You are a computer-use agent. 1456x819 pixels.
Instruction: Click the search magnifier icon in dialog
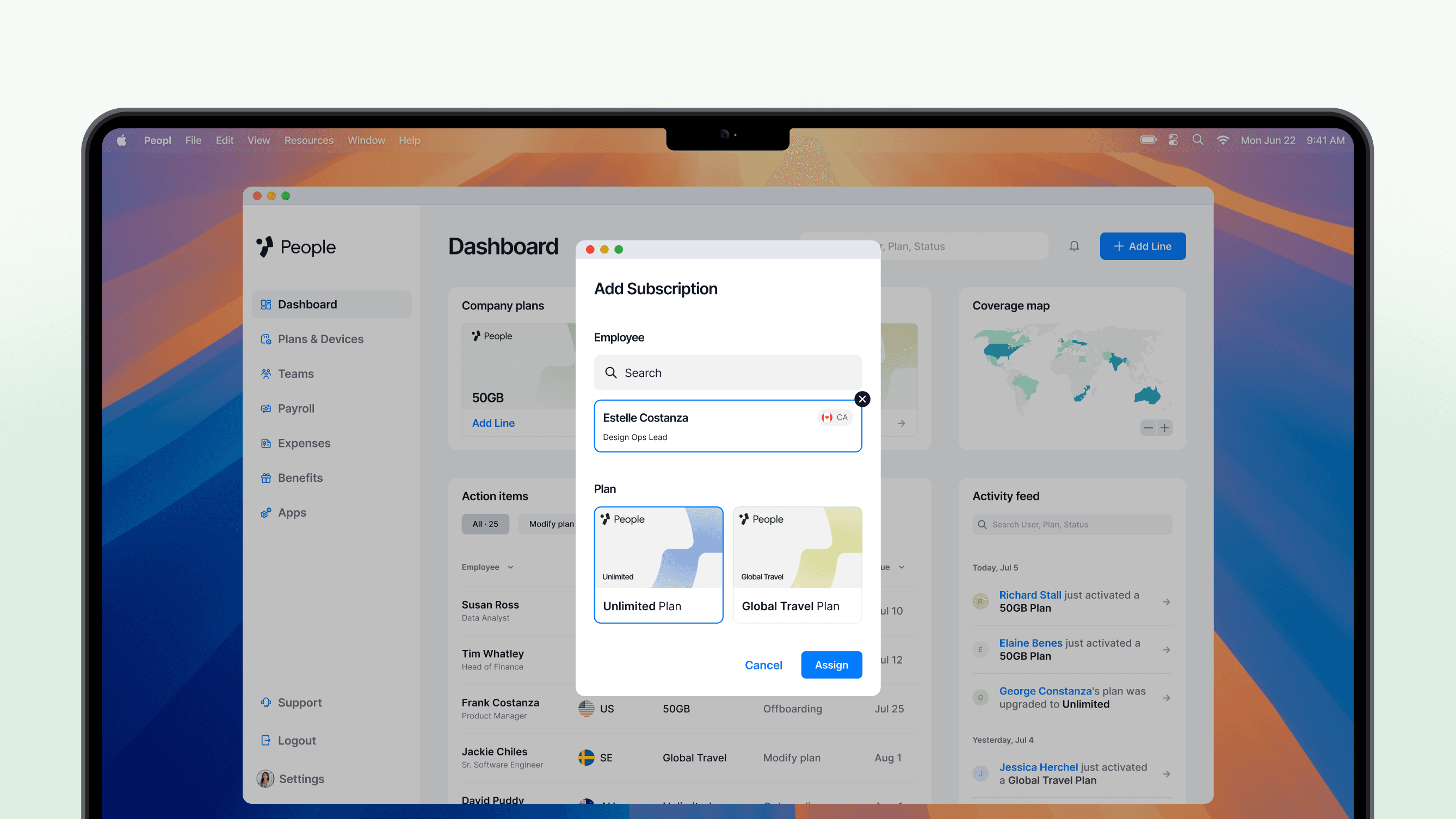click(610, 373)
